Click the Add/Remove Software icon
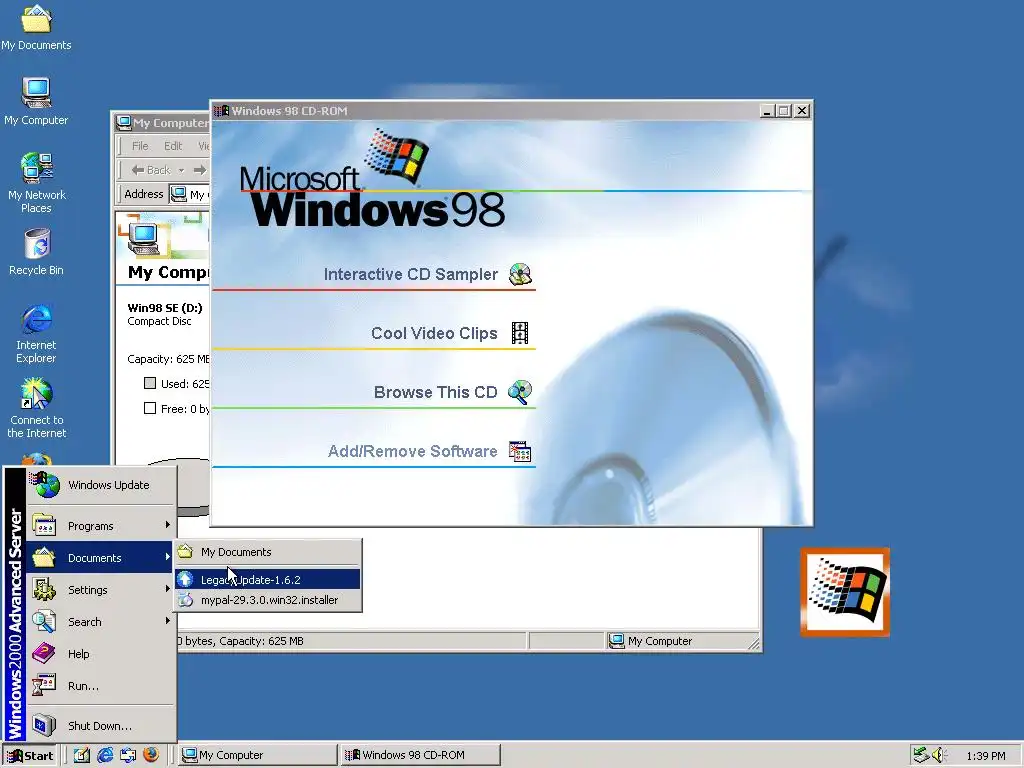This screenshot has height=768, width=1024. click(x=520, y=451)
